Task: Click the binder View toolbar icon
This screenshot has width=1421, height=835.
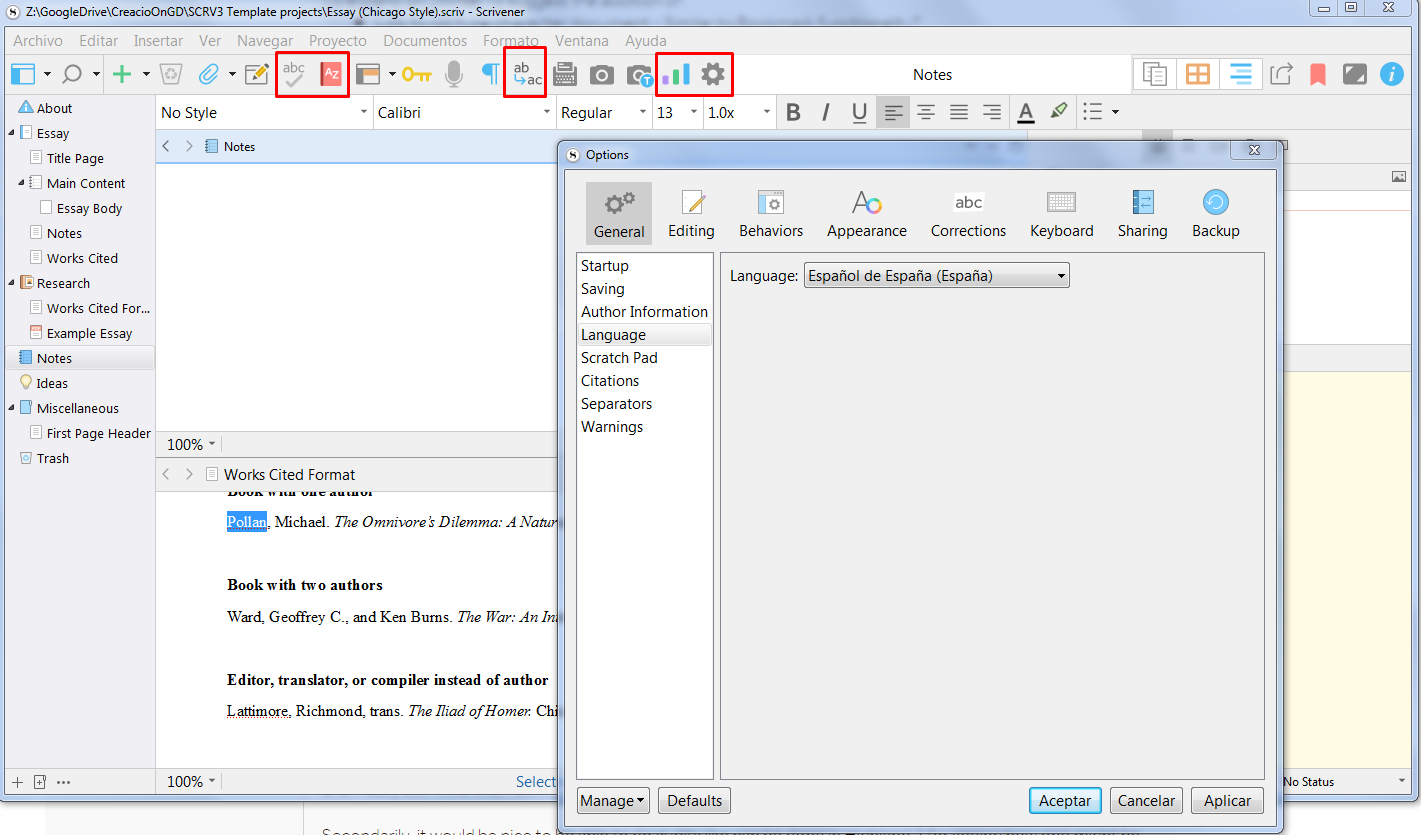Action: click(23, 74)
